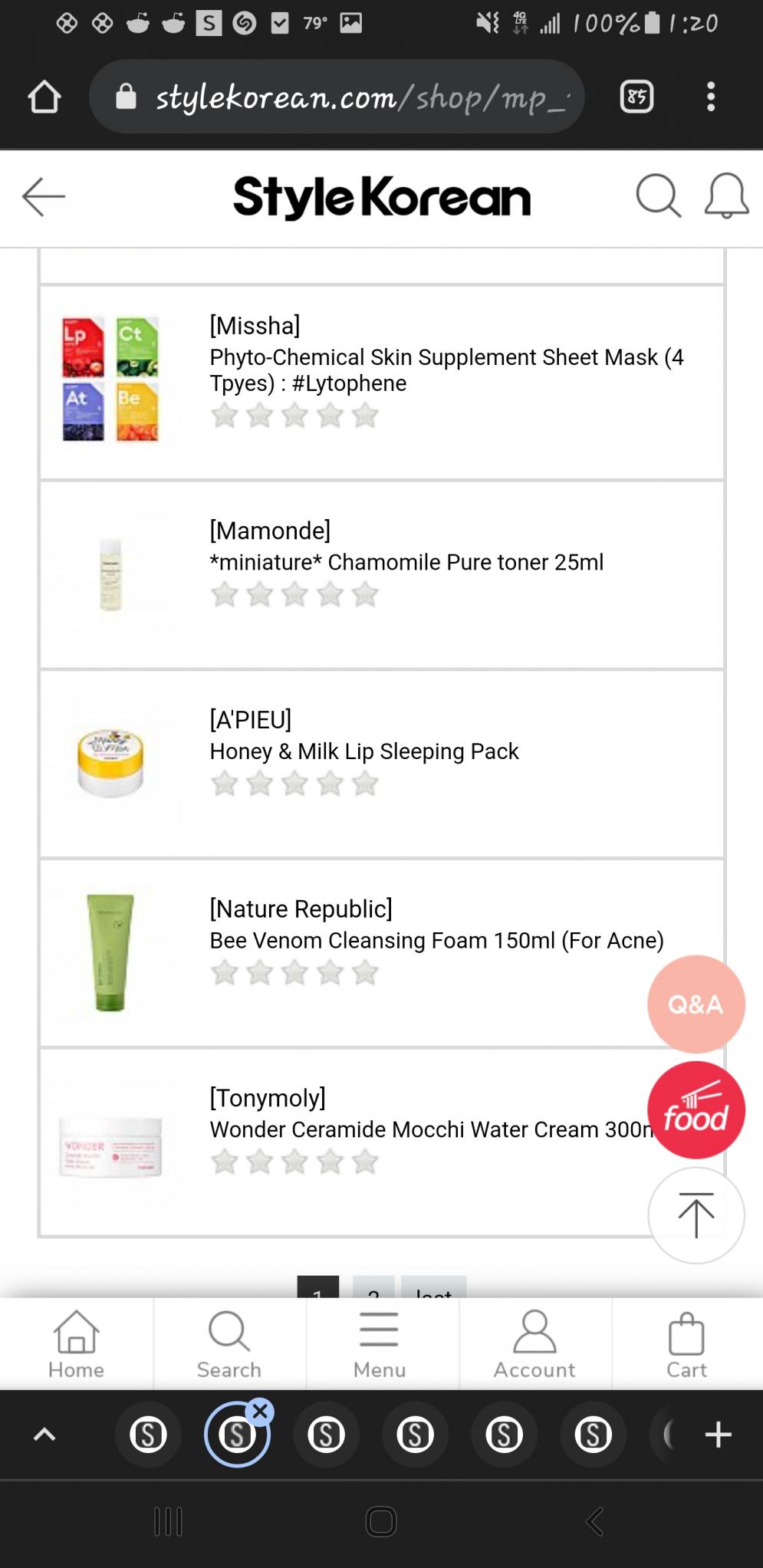
Task: Select Search in bottom navigation
Action: [229, 1344]
